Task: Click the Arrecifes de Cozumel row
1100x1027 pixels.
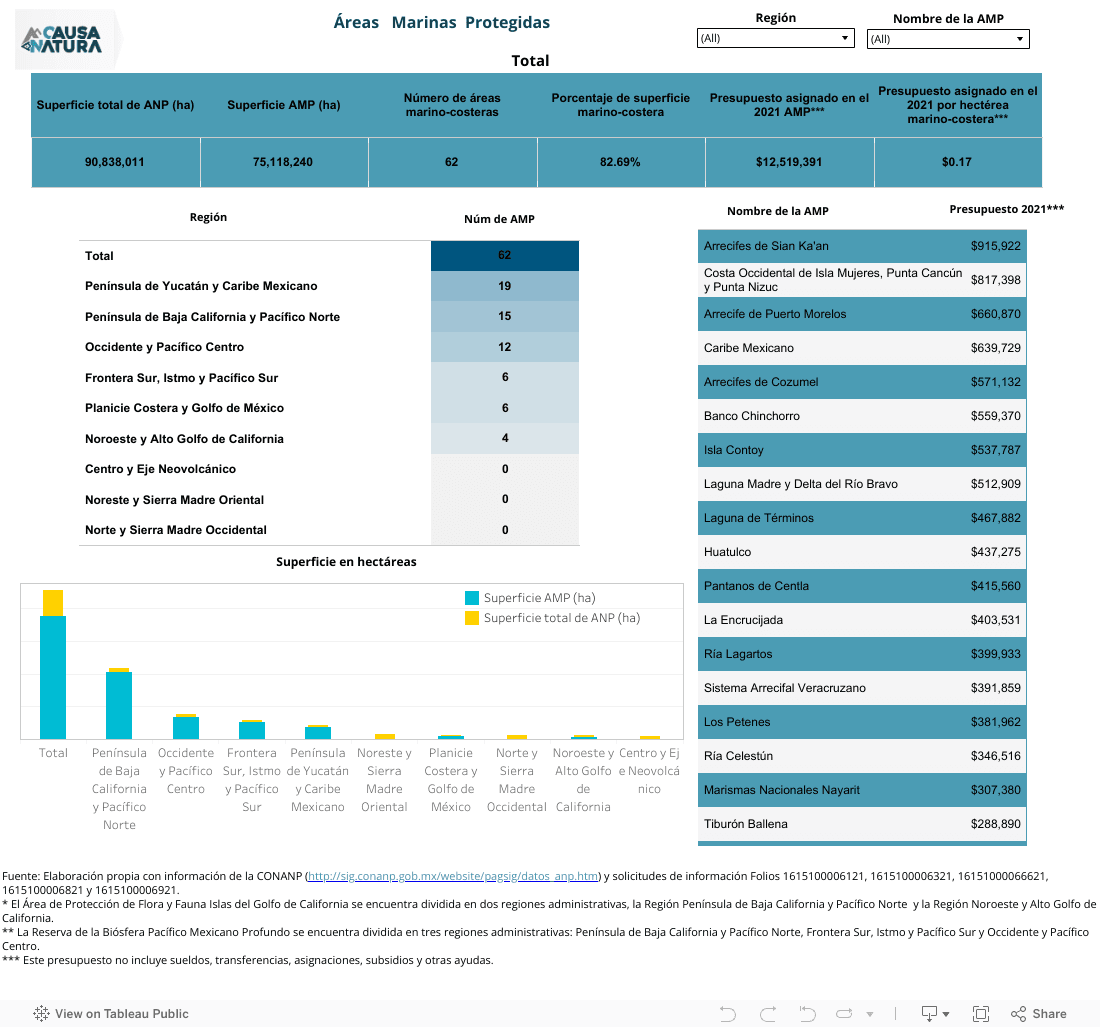Action: click(x=861, y=382)
